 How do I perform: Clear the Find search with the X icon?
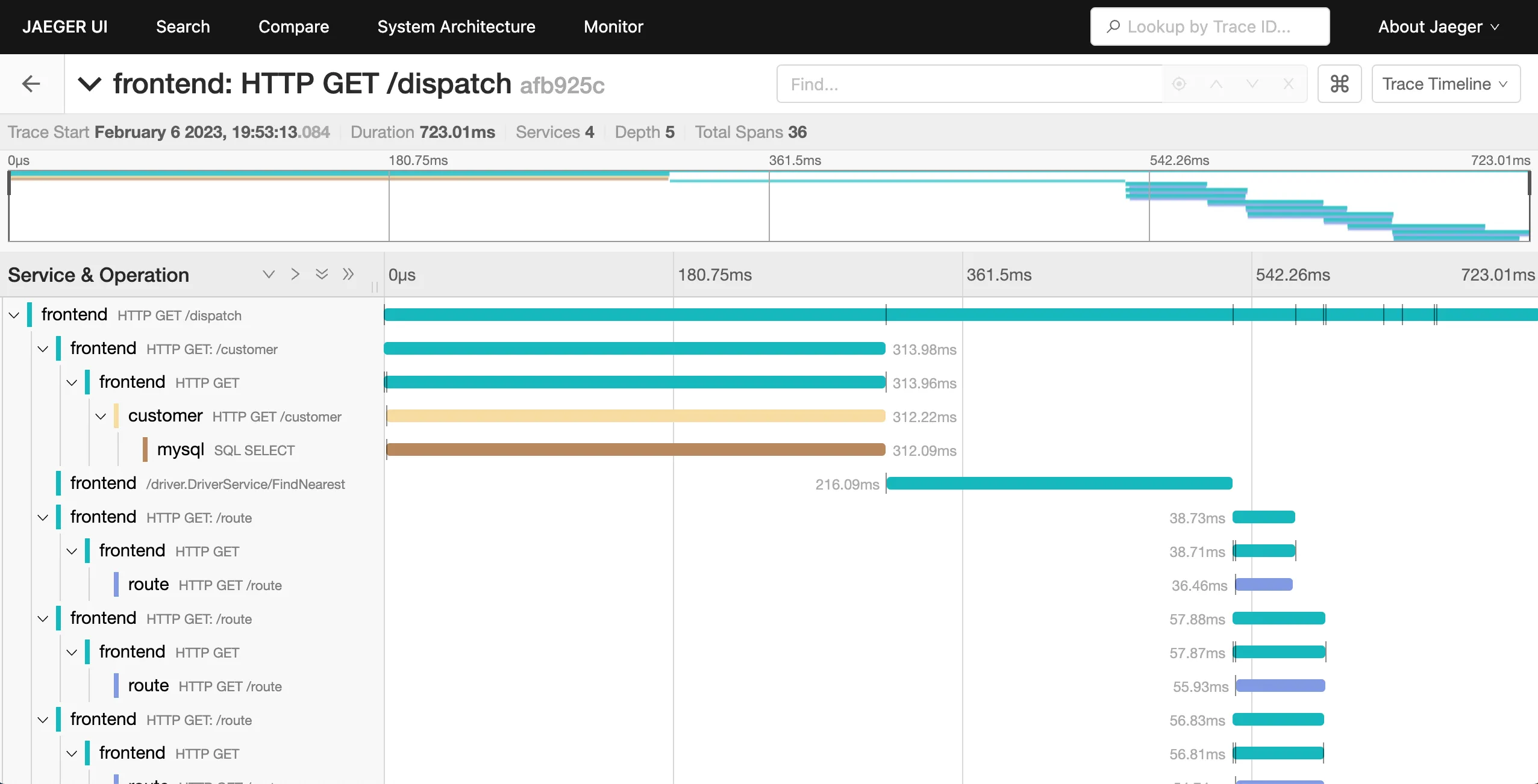click(1289, 84)
